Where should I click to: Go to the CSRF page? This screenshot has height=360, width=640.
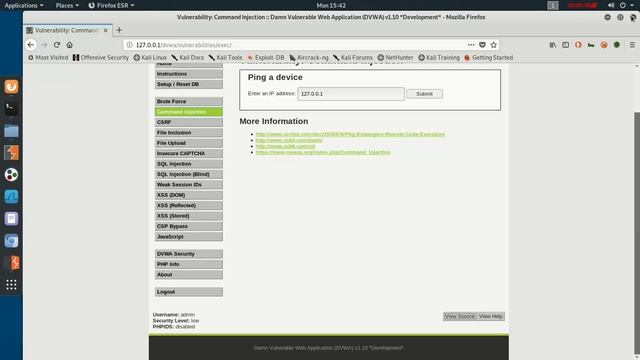coord(189,122)
